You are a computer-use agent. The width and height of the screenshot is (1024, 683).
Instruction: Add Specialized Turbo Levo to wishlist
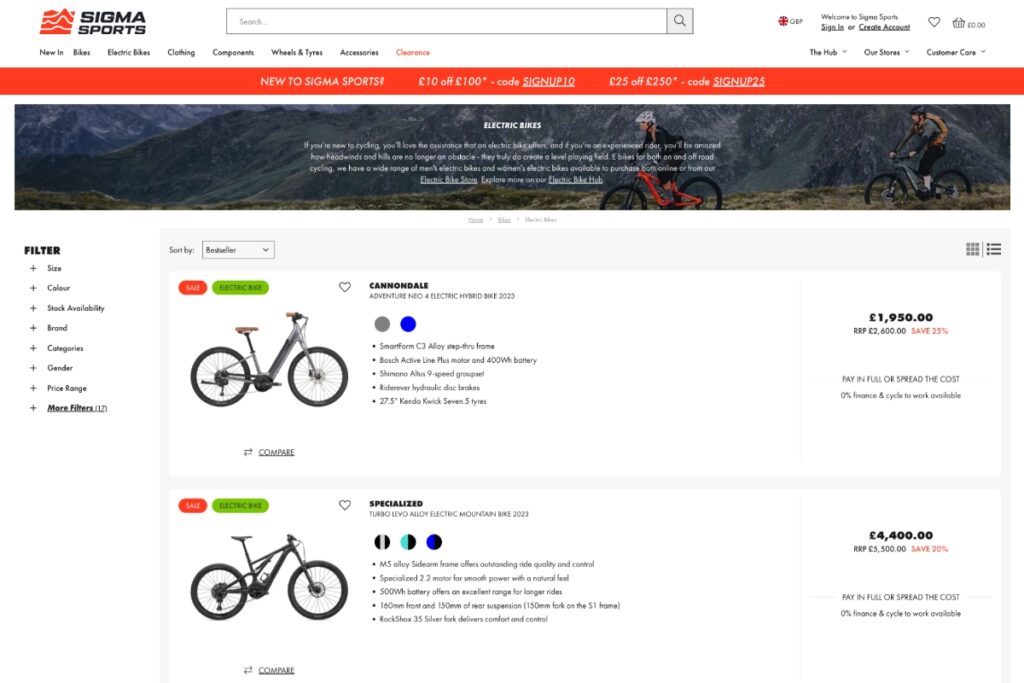[x=345, y=505]
